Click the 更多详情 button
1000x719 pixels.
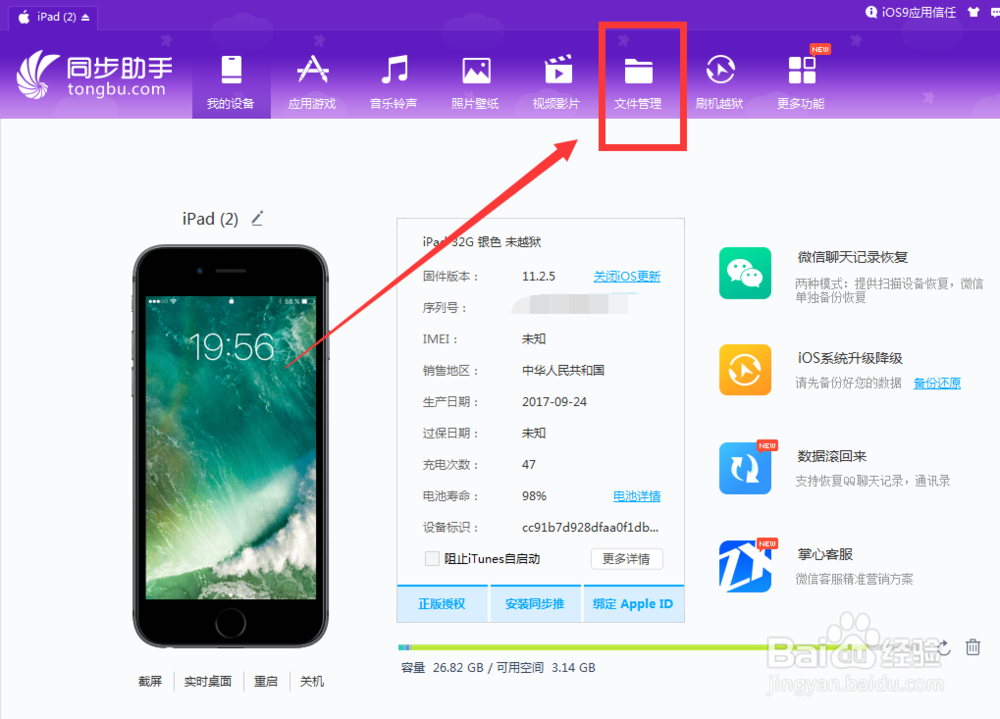coord(626,559)
